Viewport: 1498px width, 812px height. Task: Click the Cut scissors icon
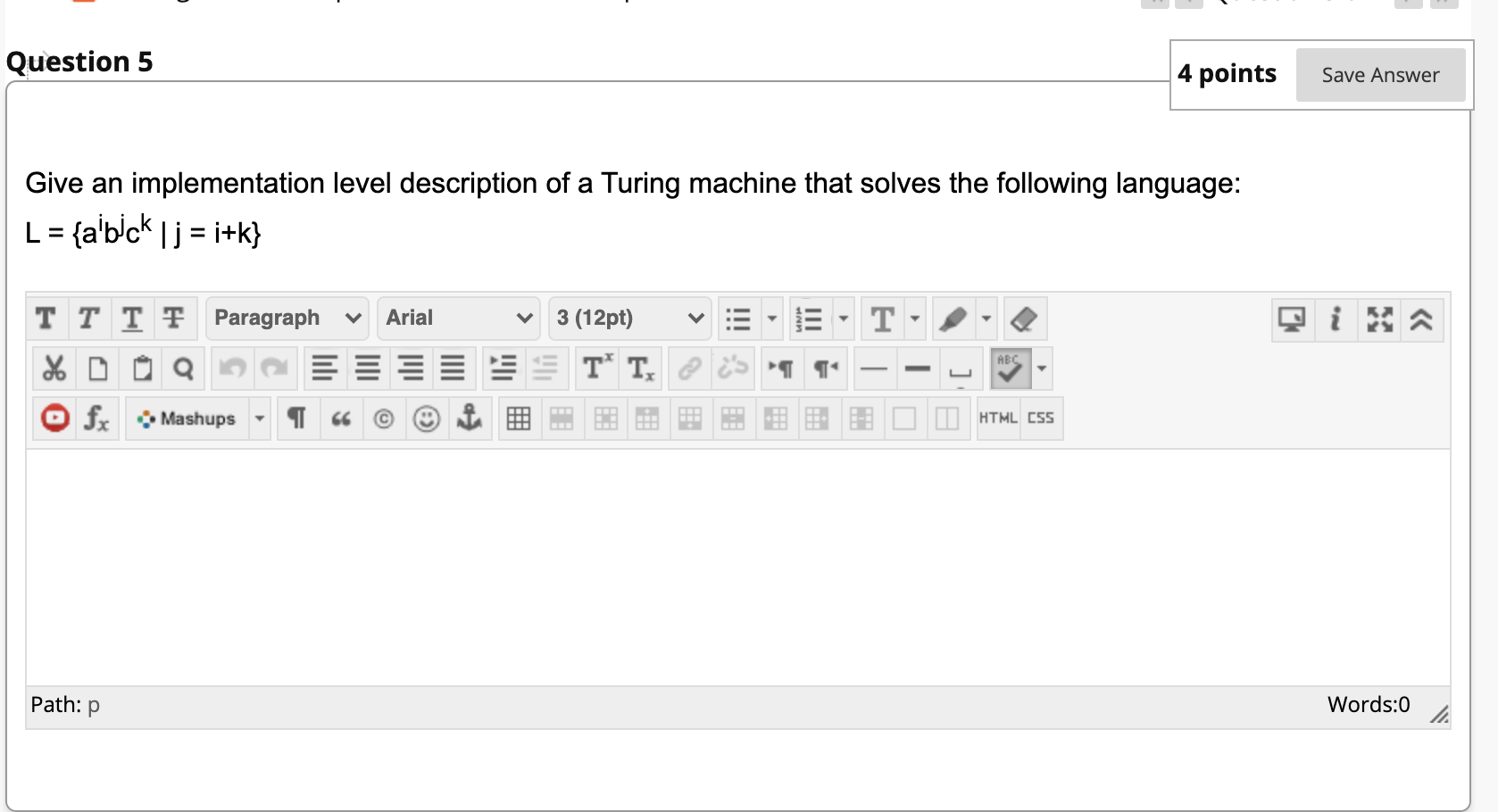tap(54, 368)
